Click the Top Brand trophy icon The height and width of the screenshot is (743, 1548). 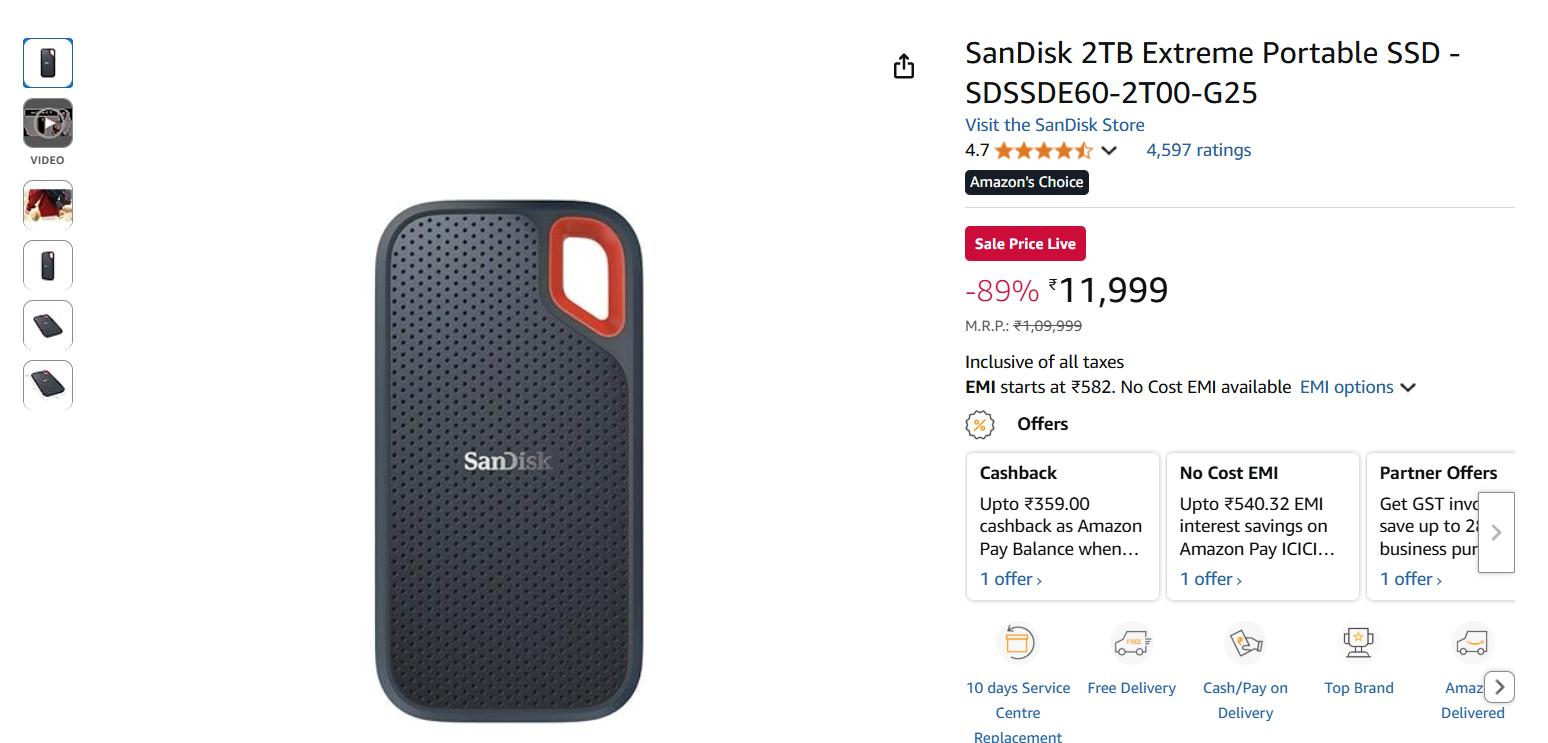[1358, 642]
